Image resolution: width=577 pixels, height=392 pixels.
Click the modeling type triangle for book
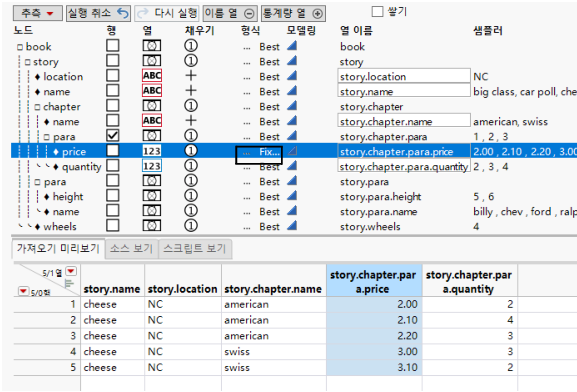[292, 46]
